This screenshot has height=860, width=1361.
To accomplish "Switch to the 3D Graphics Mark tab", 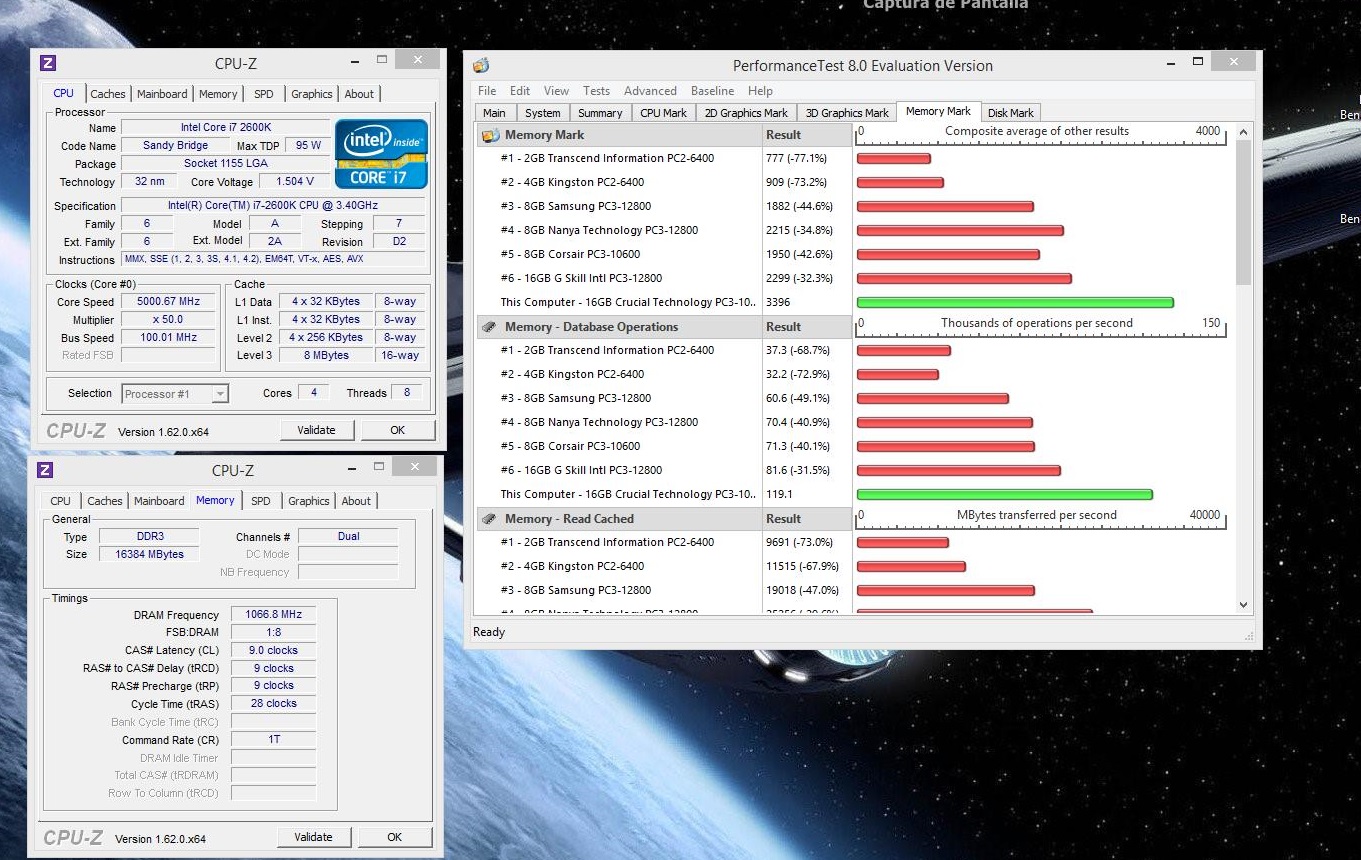I will pyautogui.click(x=847, y=113).
